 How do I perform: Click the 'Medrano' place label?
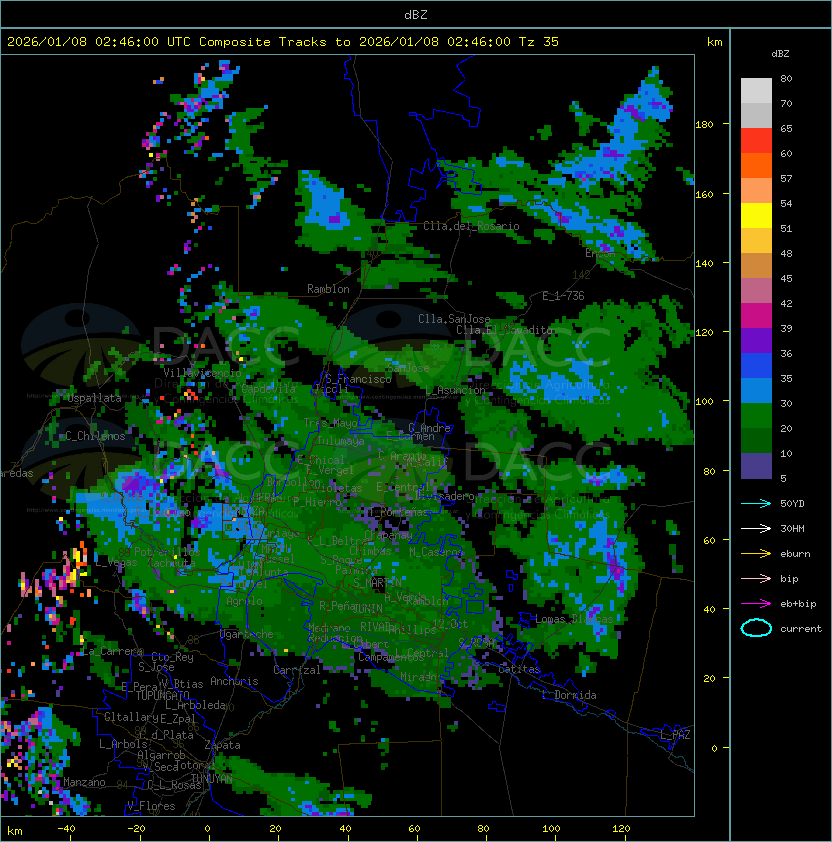pyautogui.click(x=329, y=628)
